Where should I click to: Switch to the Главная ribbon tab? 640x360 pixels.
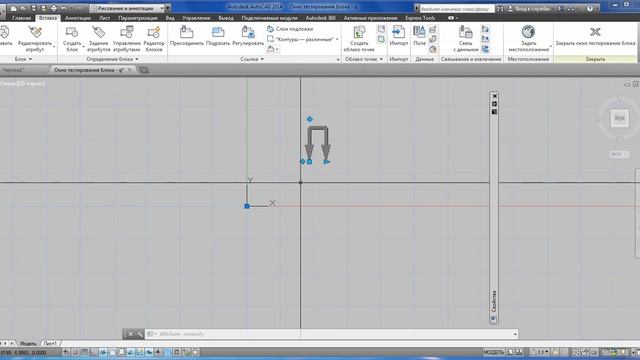click(21, 18)
